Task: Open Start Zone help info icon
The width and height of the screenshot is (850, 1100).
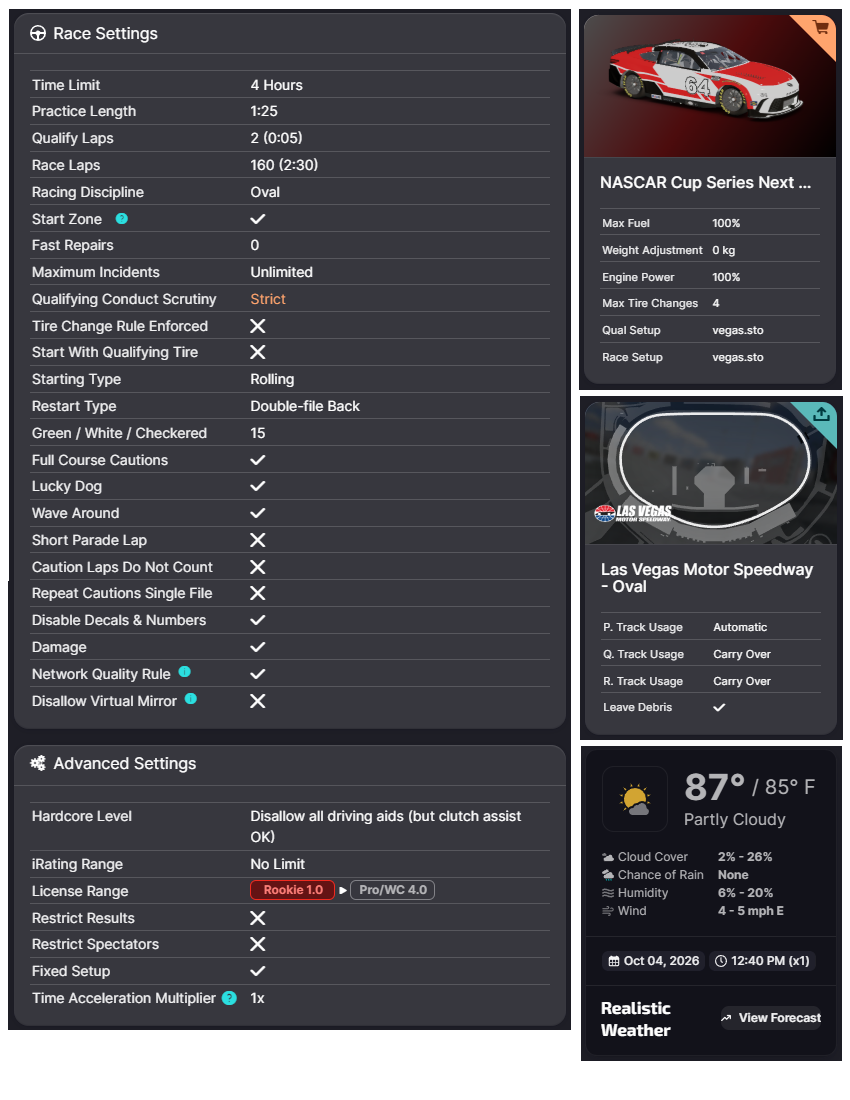Action: pyautogui.click(x=121, y=219)
